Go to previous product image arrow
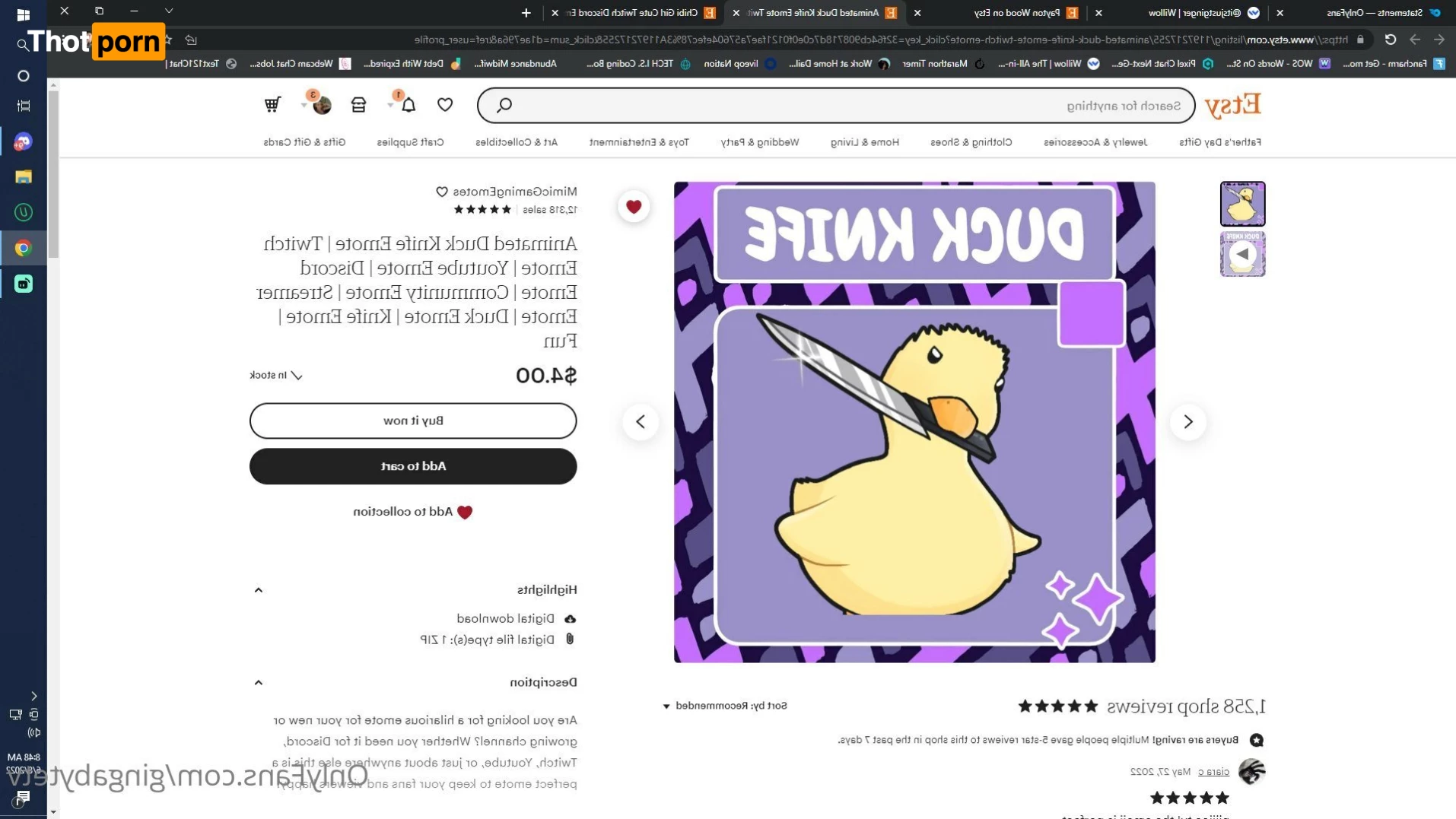Screen dimensions: 1456x819 [641, 421]
